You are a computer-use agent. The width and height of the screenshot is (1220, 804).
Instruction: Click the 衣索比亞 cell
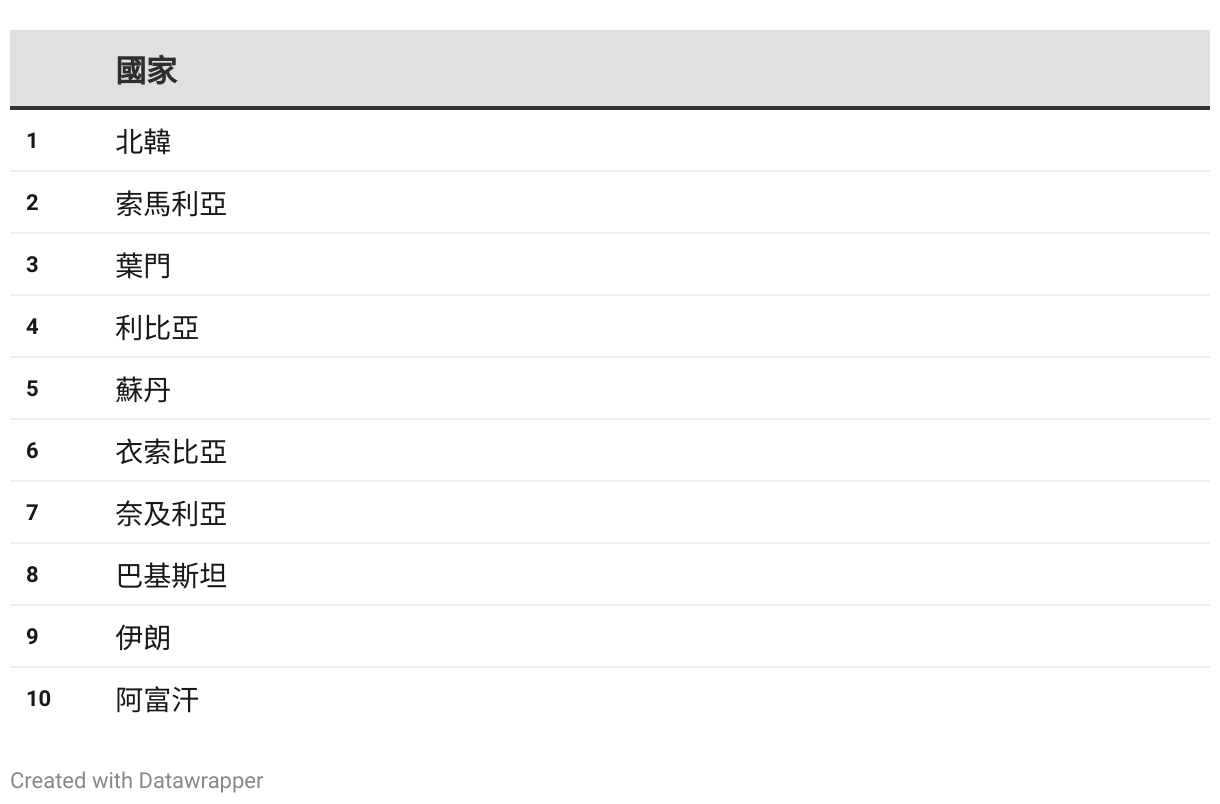click(x=171, y=451)
